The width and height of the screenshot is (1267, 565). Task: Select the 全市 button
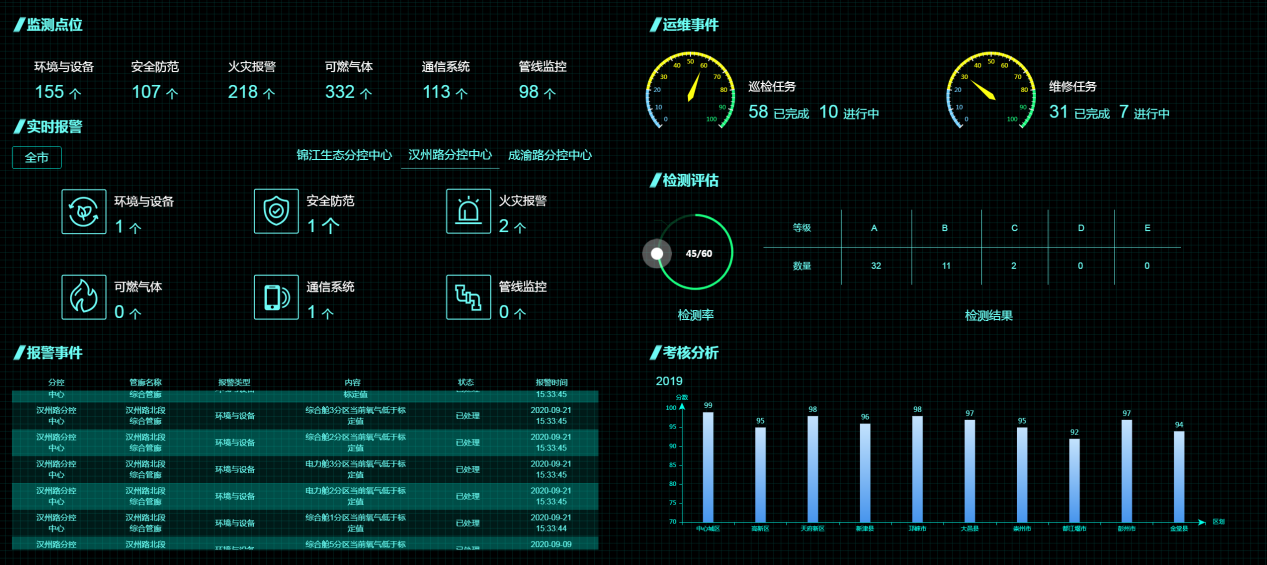[x=37, y=158]
